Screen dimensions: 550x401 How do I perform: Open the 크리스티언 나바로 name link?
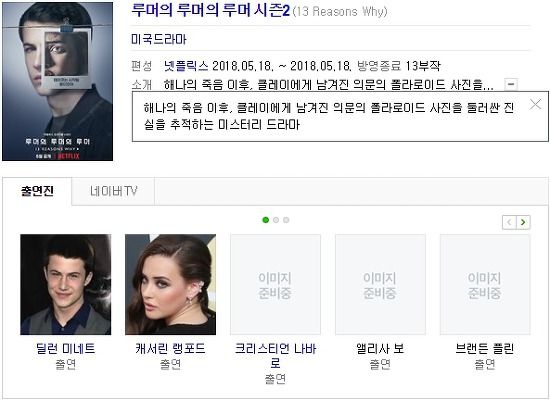coord(275,356)
